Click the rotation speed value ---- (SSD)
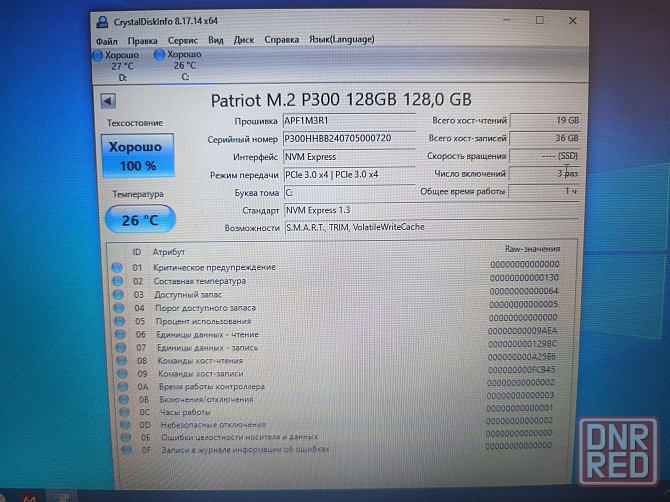The width and height of the screenshot is (670, 502). (x=545, y=156)
